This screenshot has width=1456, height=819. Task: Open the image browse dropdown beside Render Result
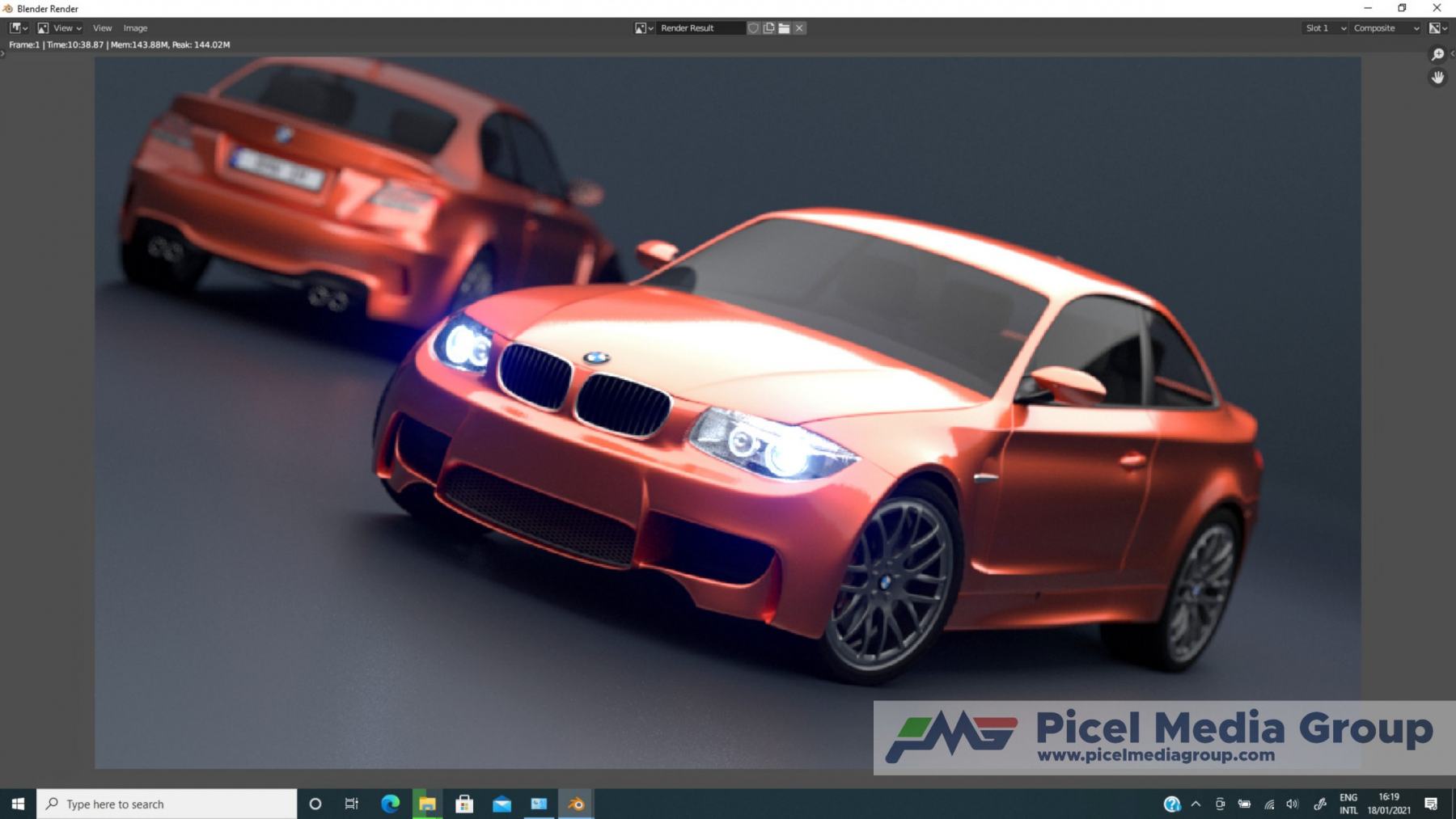644,28
